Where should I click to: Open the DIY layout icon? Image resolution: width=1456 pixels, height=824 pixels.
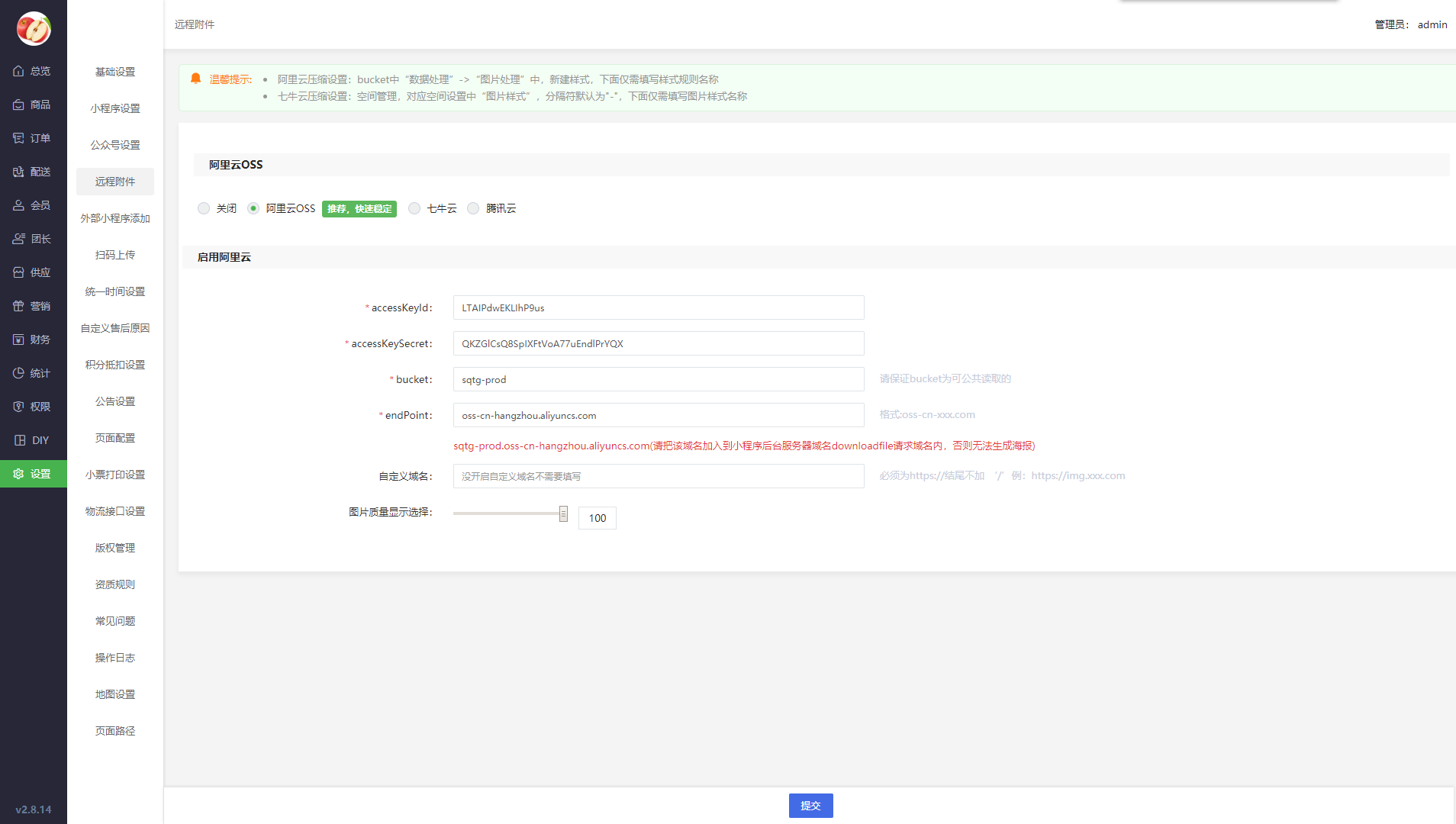tap(20, 440)
